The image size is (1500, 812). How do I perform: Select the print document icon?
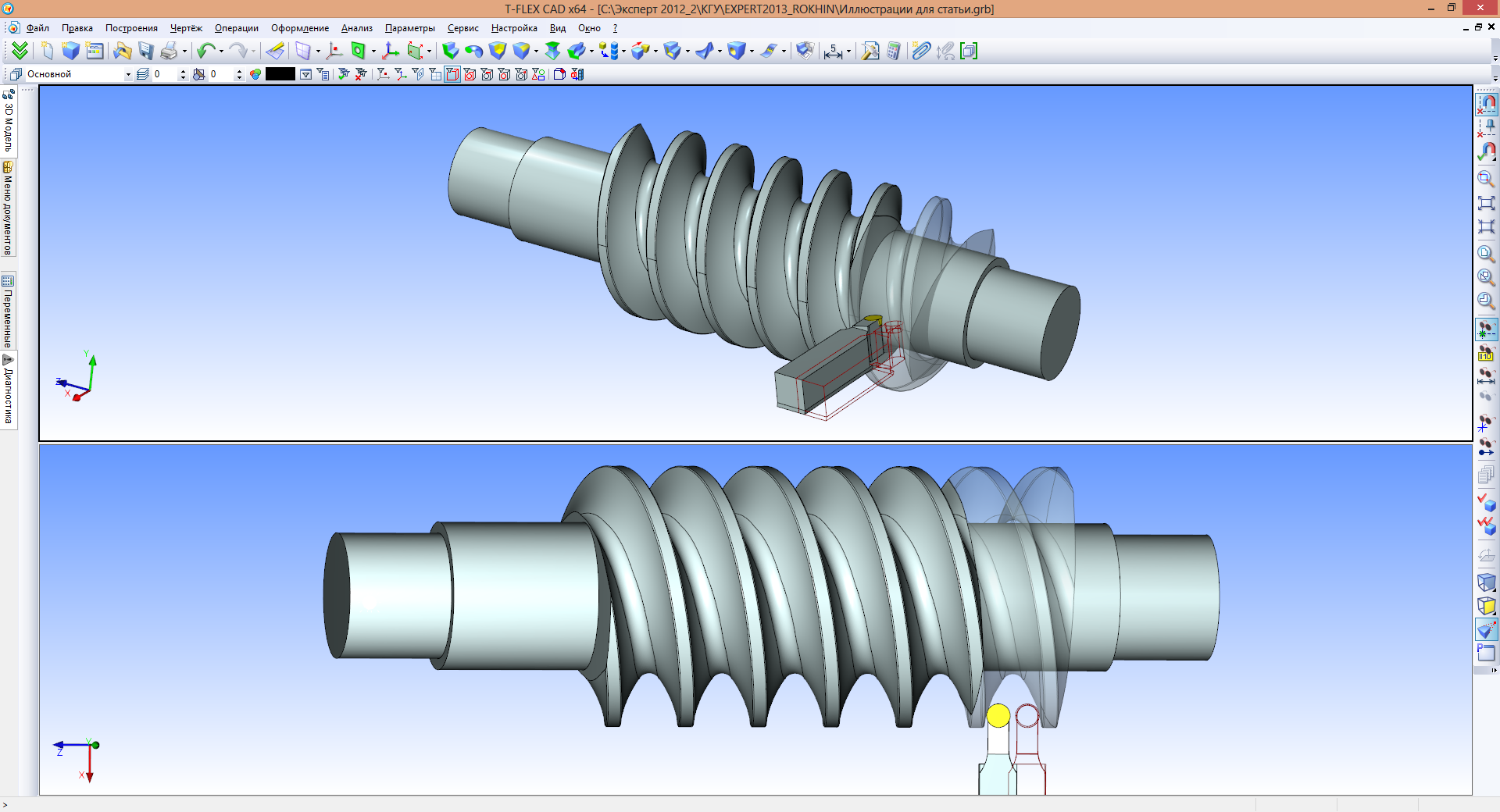tap(170, 51)
